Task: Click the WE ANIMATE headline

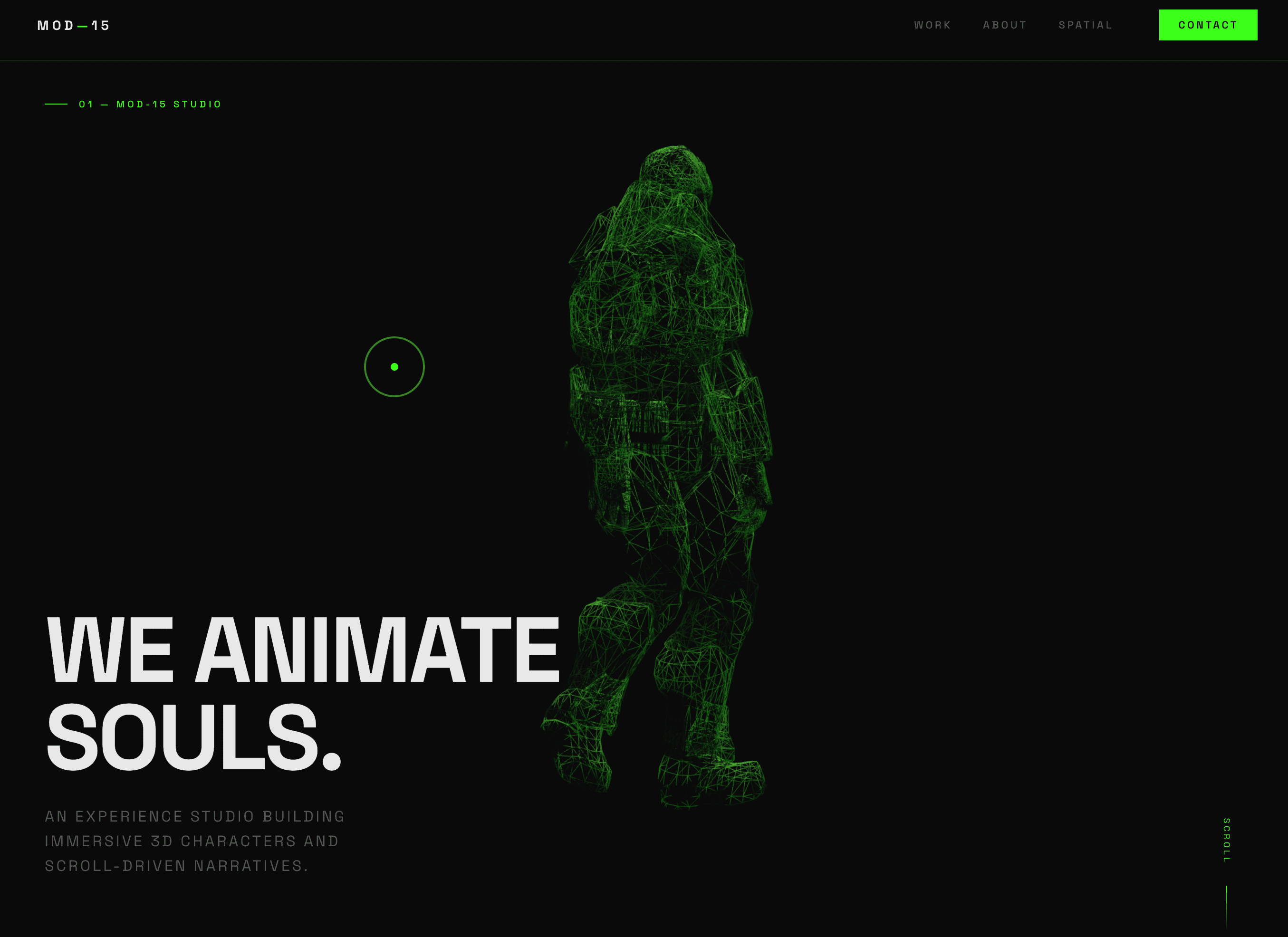Action: pyautogui.click(x=303, y=650)
